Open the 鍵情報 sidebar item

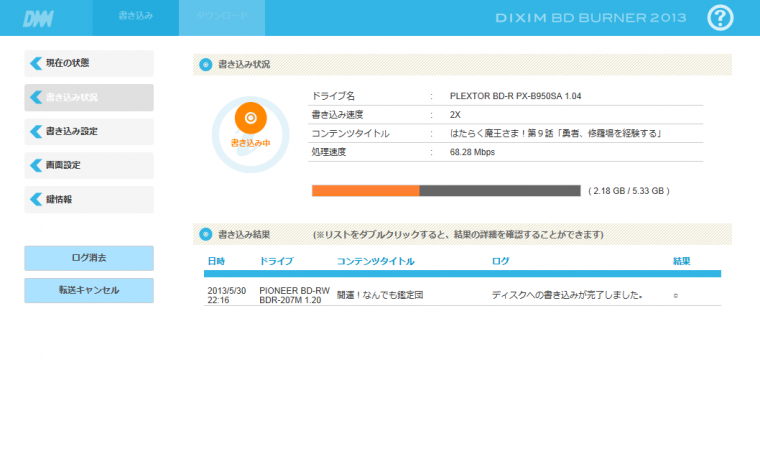[89, 199]
